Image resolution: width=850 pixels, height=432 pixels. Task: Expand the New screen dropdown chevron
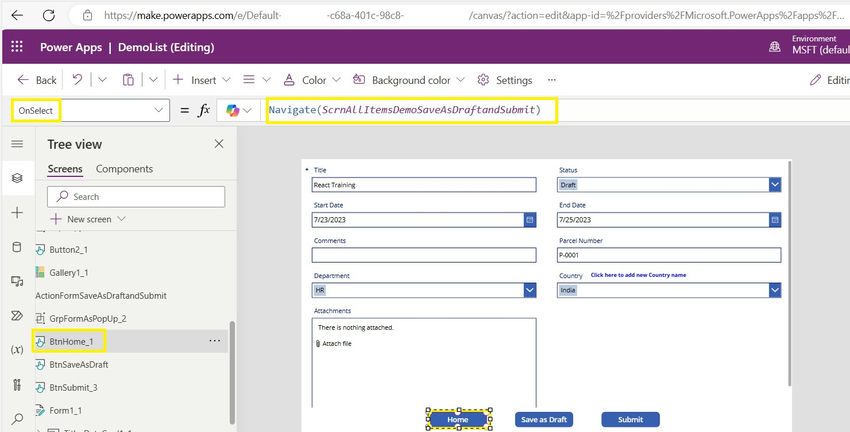coord(121,219)
